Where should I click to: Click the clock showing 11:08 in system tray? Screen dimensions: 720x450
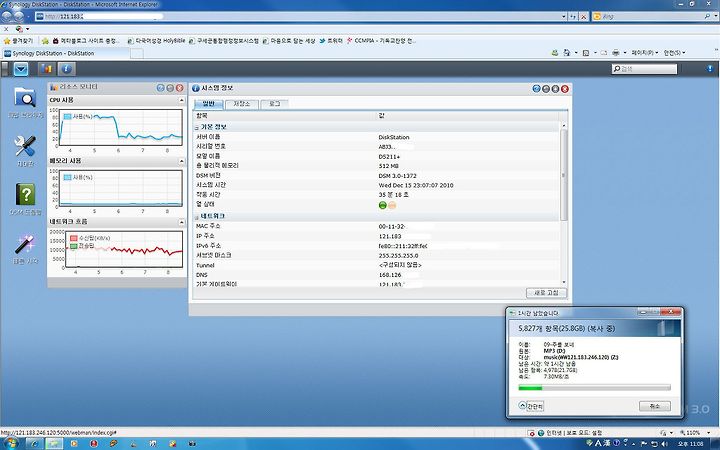pos(691,444)
